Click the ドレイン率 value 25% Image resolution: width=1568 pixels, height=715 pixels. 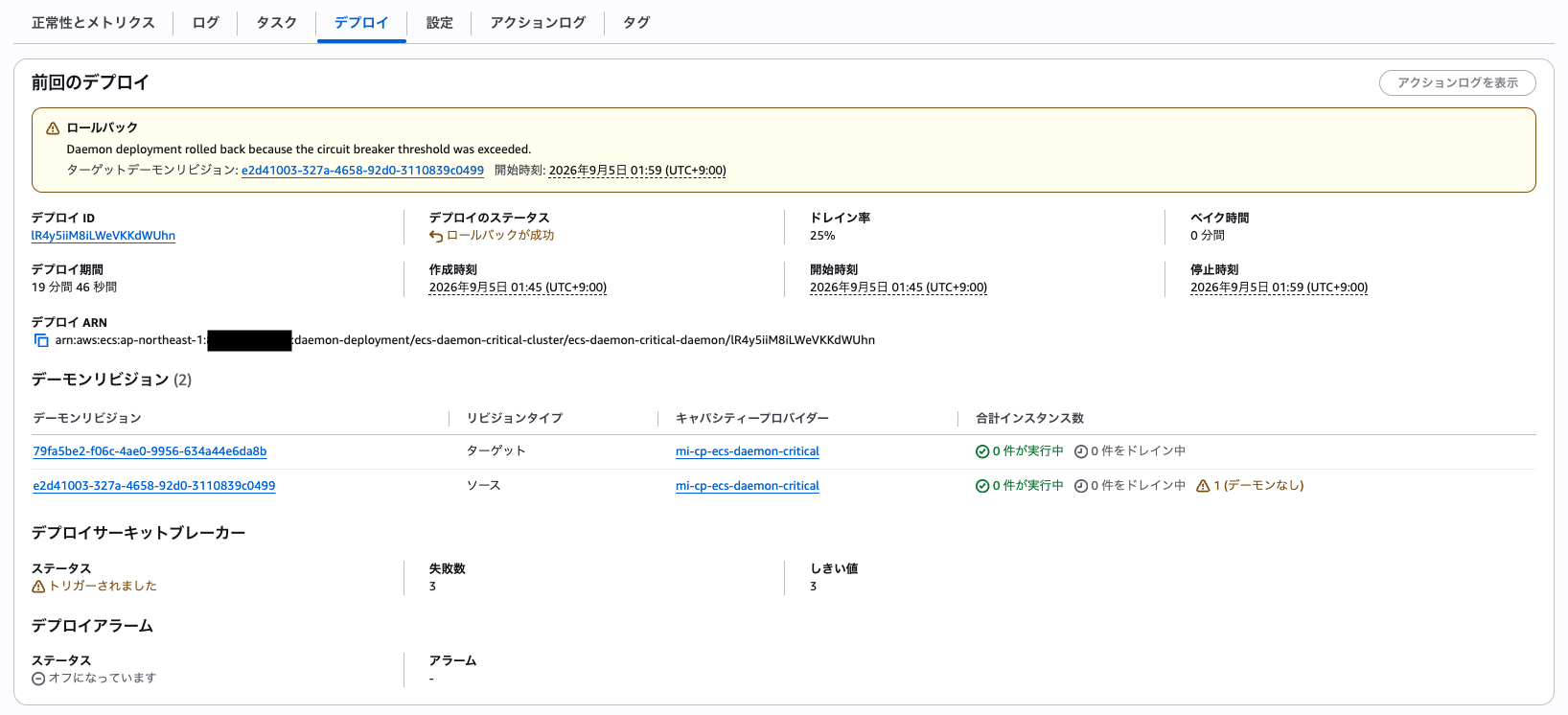[x=822, y=236]
